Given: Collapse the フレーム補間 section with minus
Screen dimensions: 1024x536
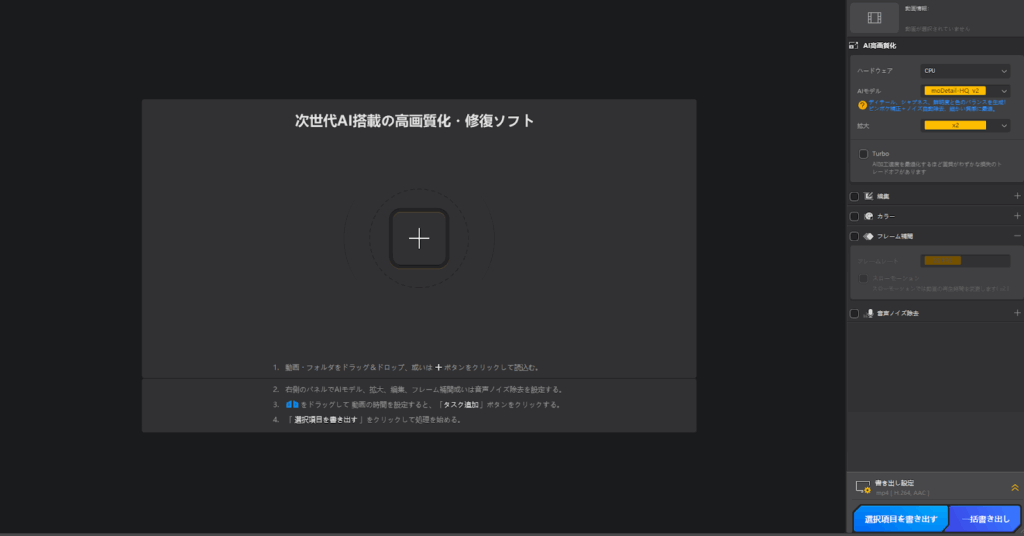Looking at the screenshot, I should (x=1017, y=236).
